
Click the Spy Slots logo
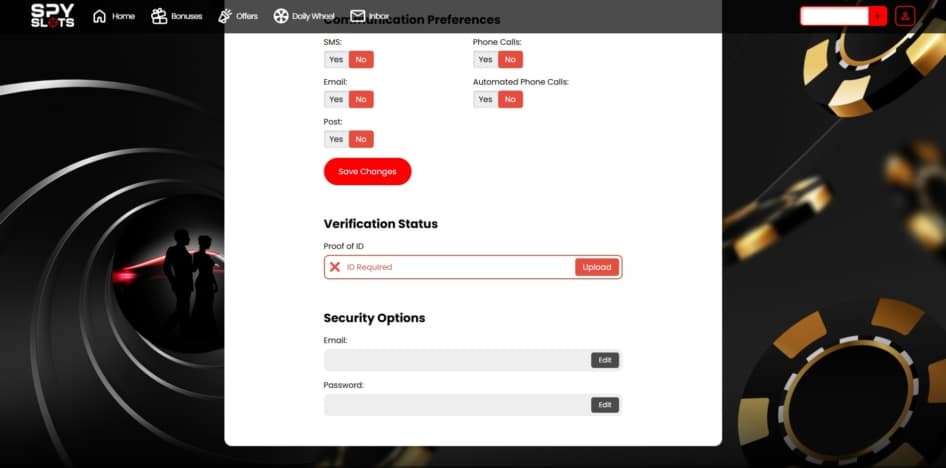click(52, 16)
